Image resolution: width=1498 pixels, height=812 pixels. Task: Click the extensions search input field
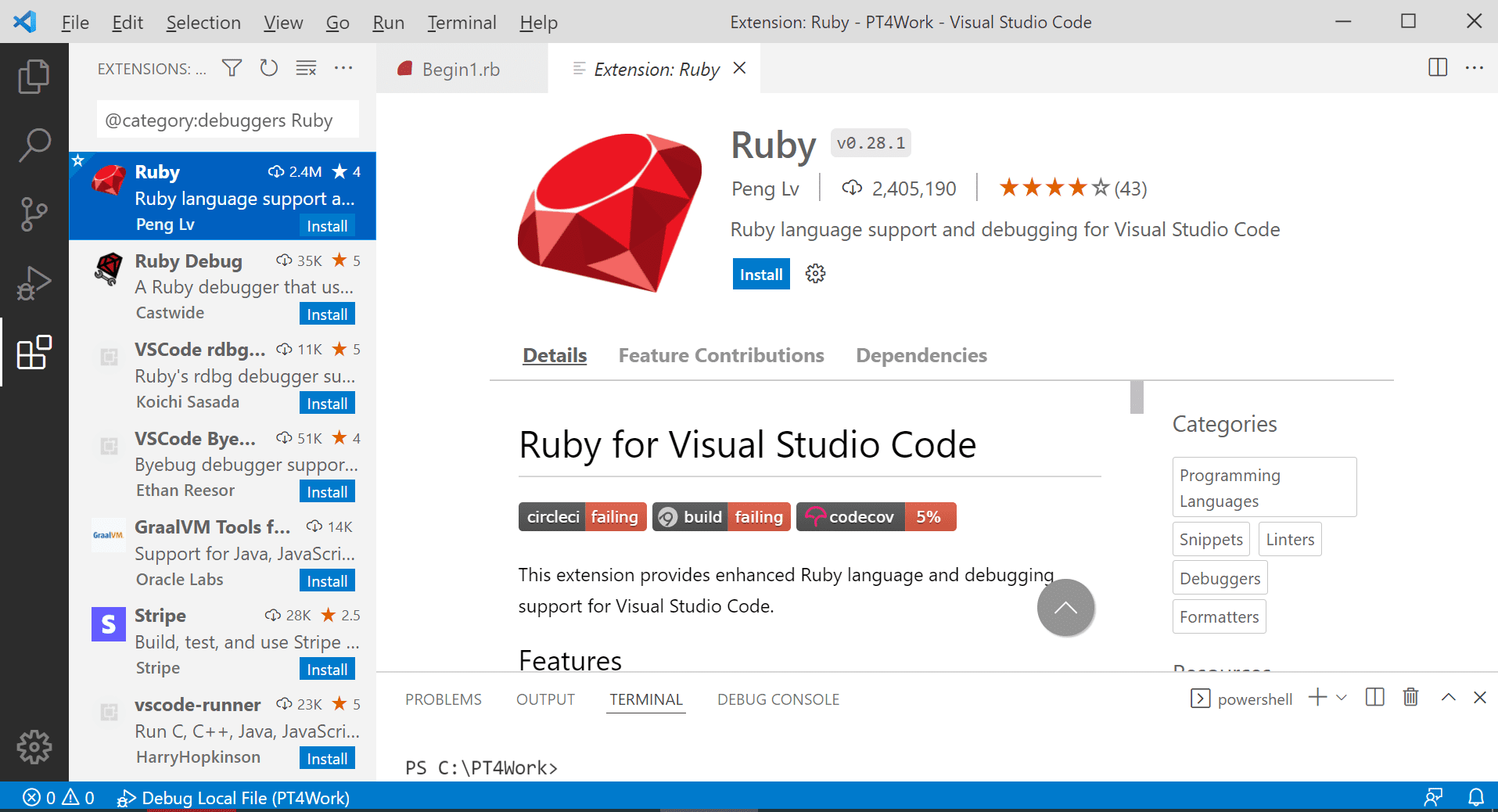point(228,120)
